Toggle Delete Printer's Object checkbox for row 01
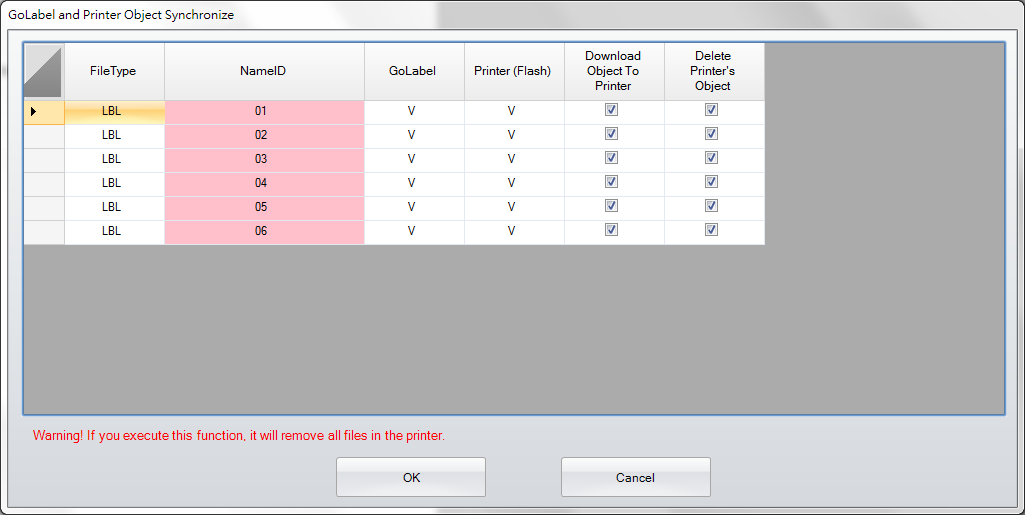The image size is (1025, 515). point(711,110)
